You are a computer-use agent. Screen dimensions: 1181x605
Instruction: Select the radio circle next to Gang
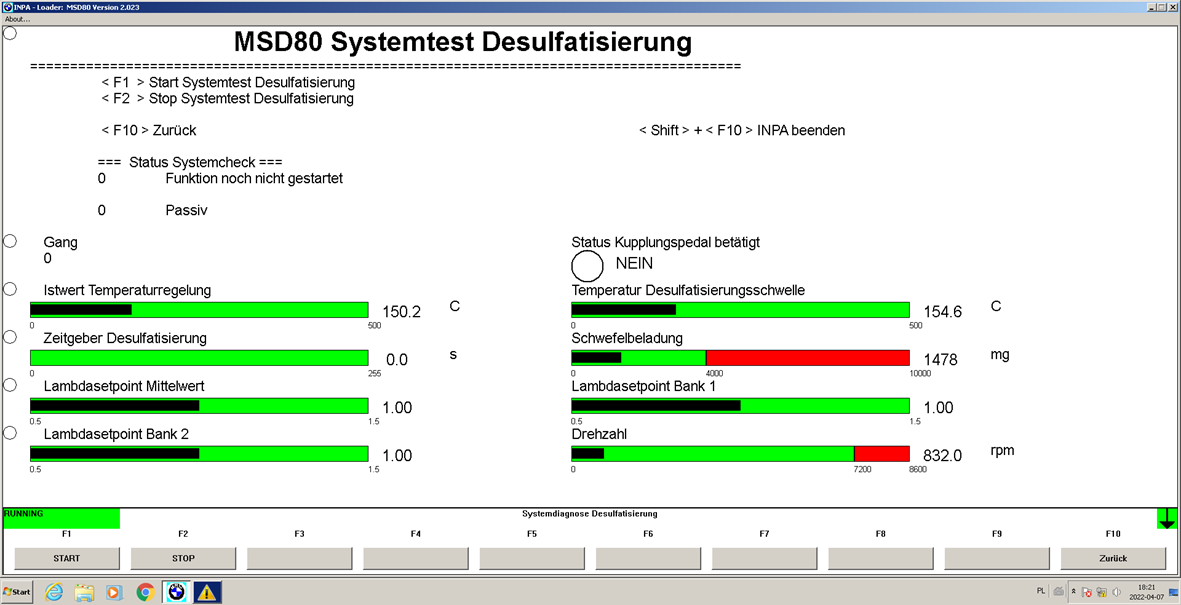(11, 241)
